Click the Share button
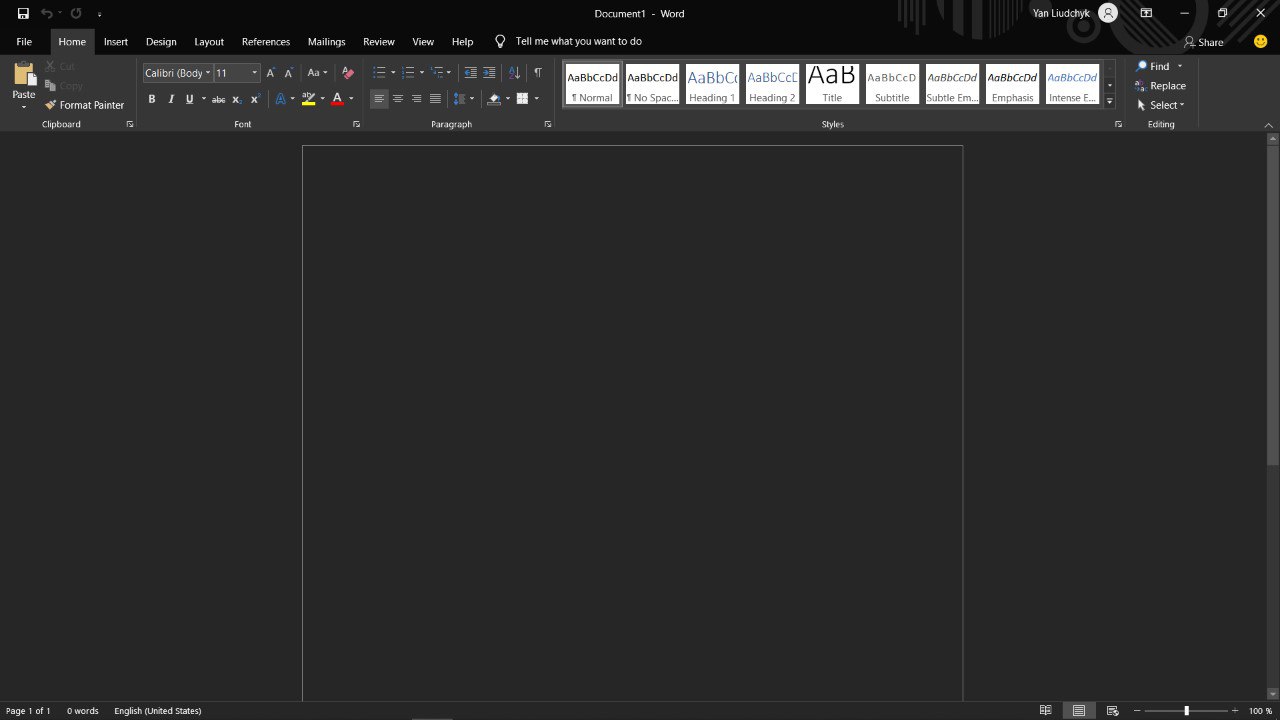The height and width of the screenshot is (720, 1280). [1203, 42]
